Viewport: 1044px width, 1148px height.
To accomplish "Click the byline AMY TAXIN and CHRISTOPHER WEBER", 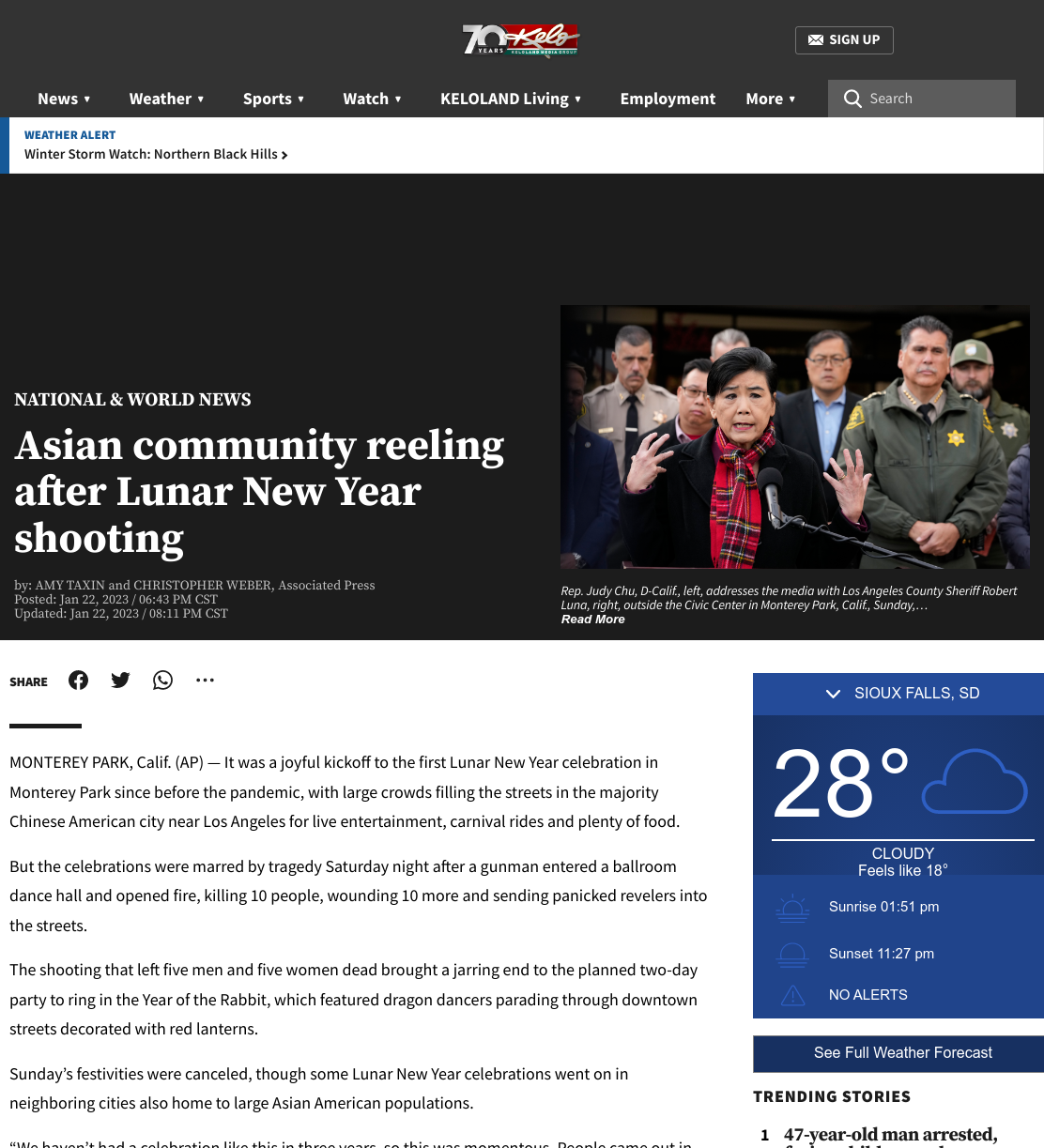I will coord(153,586).
